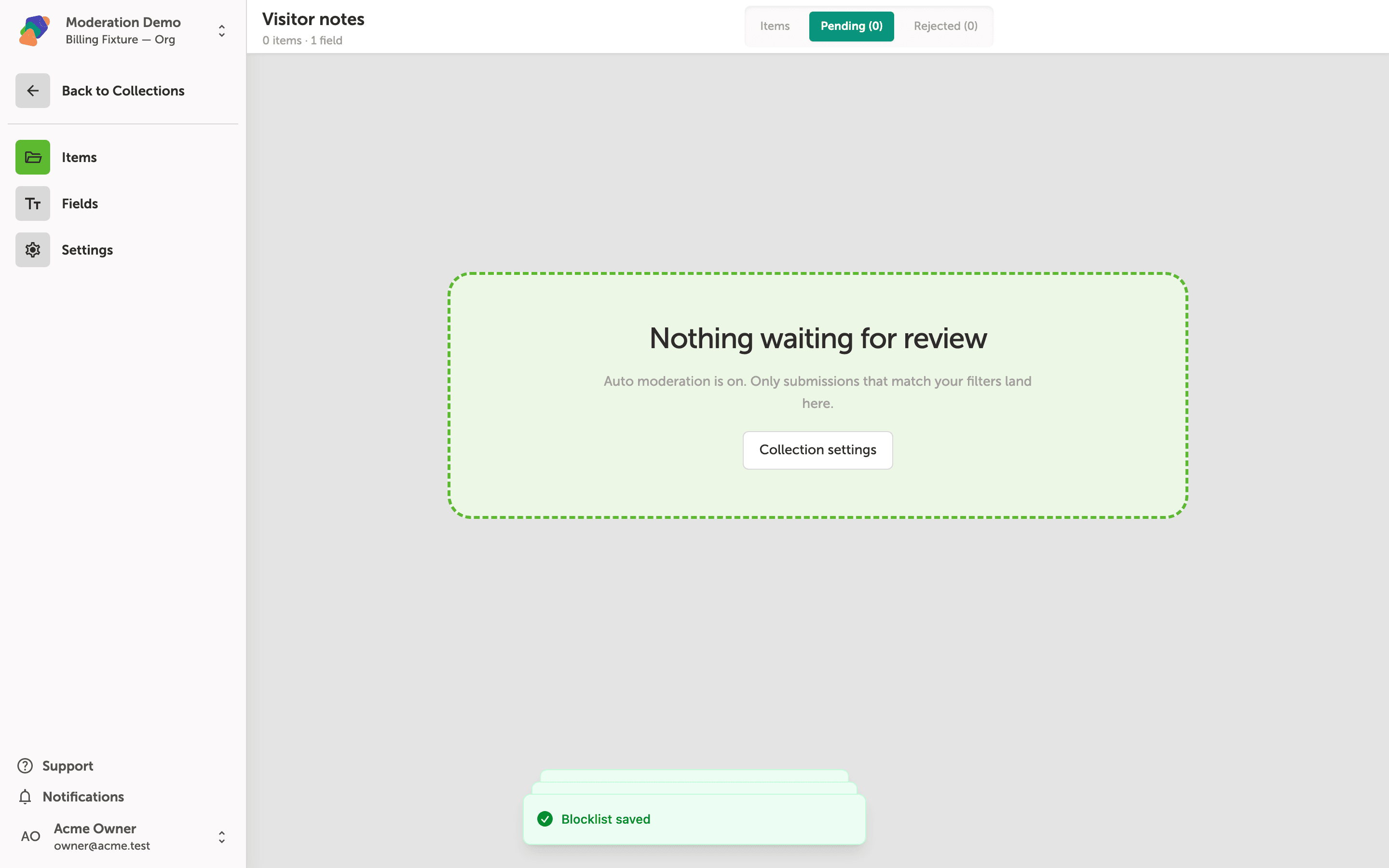Click the Moderation Demo workspace name
1389x868 pixels.
coord(123,22)
